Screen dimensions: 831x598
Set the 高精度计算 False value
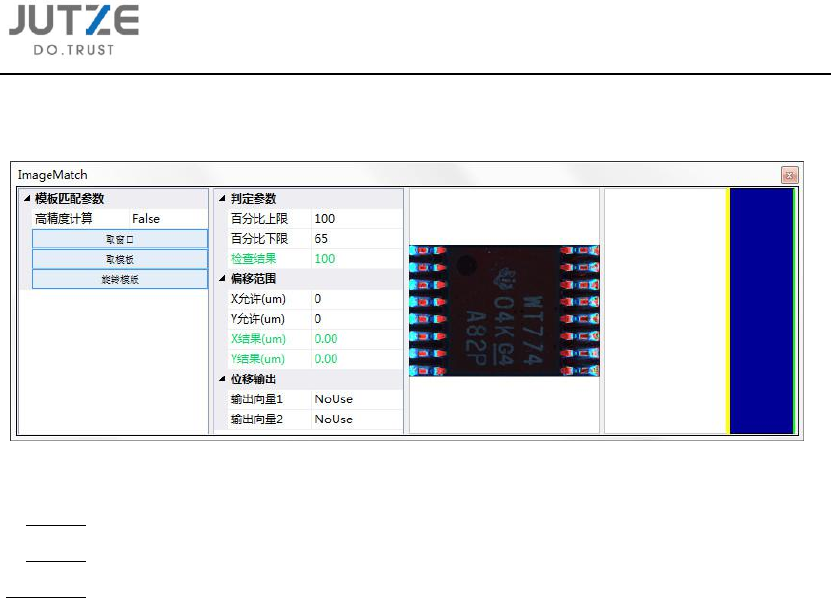pos(168,219)
